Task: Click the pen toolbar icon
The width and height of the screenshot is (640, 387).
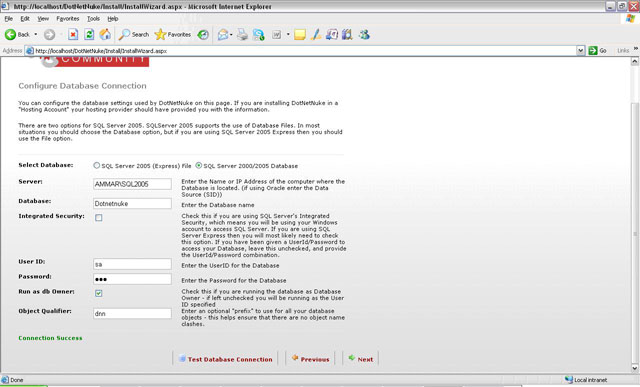Action: [316, 35]
